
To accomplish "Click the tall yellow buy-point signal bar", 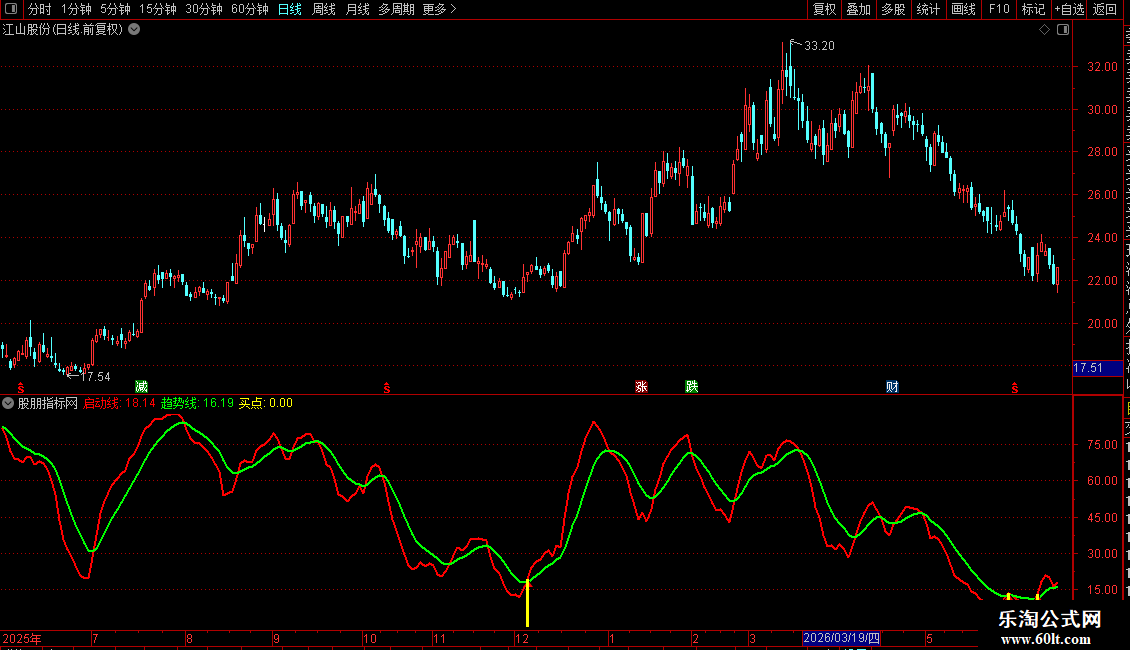I will (x=528, y=603).
